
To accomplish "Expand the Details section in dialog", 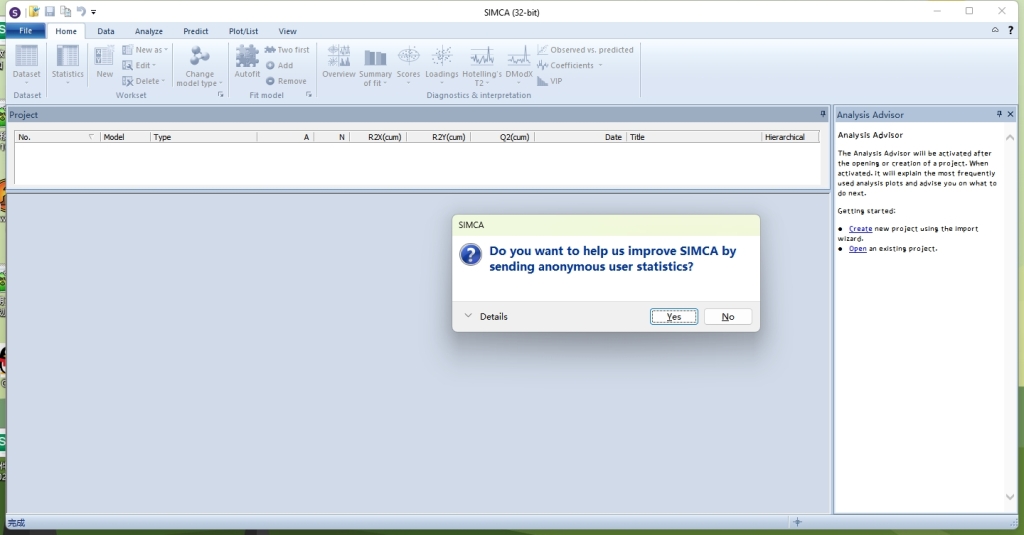I will coord(486,317).
